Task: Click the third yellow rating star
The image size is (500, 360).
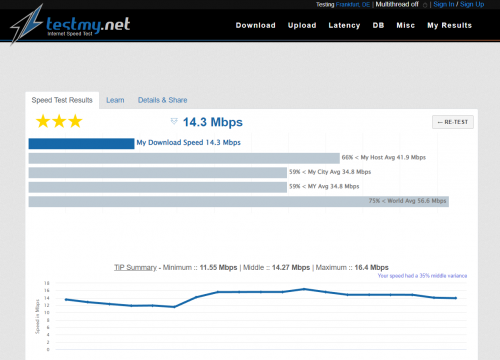Action: (75, 121)
